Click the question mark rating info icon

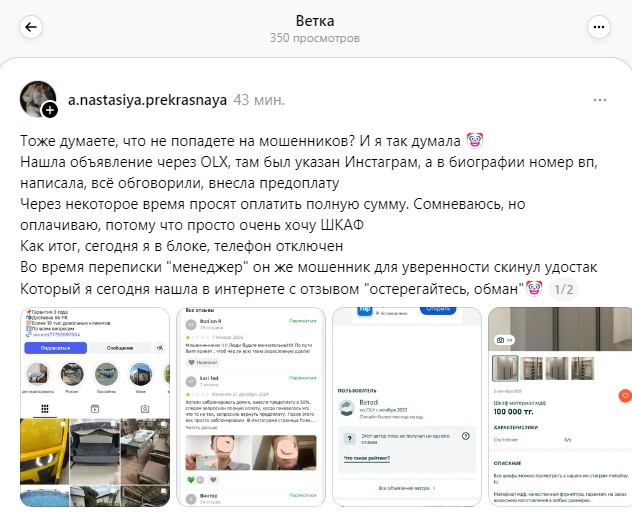click(466, 436)
